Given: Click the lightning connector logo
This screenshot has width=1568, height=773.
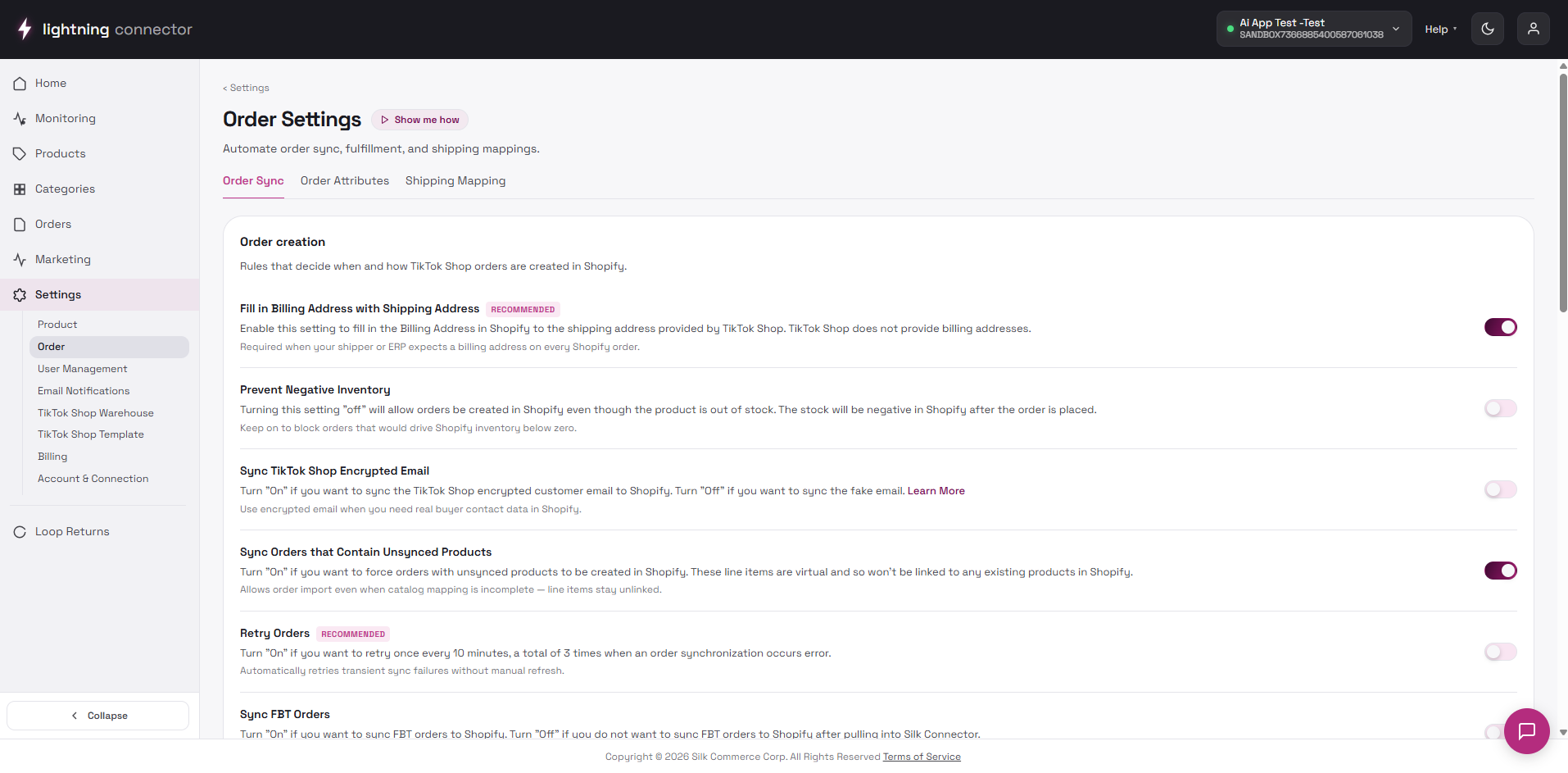Looking at the screenshot, I should 104,29.
